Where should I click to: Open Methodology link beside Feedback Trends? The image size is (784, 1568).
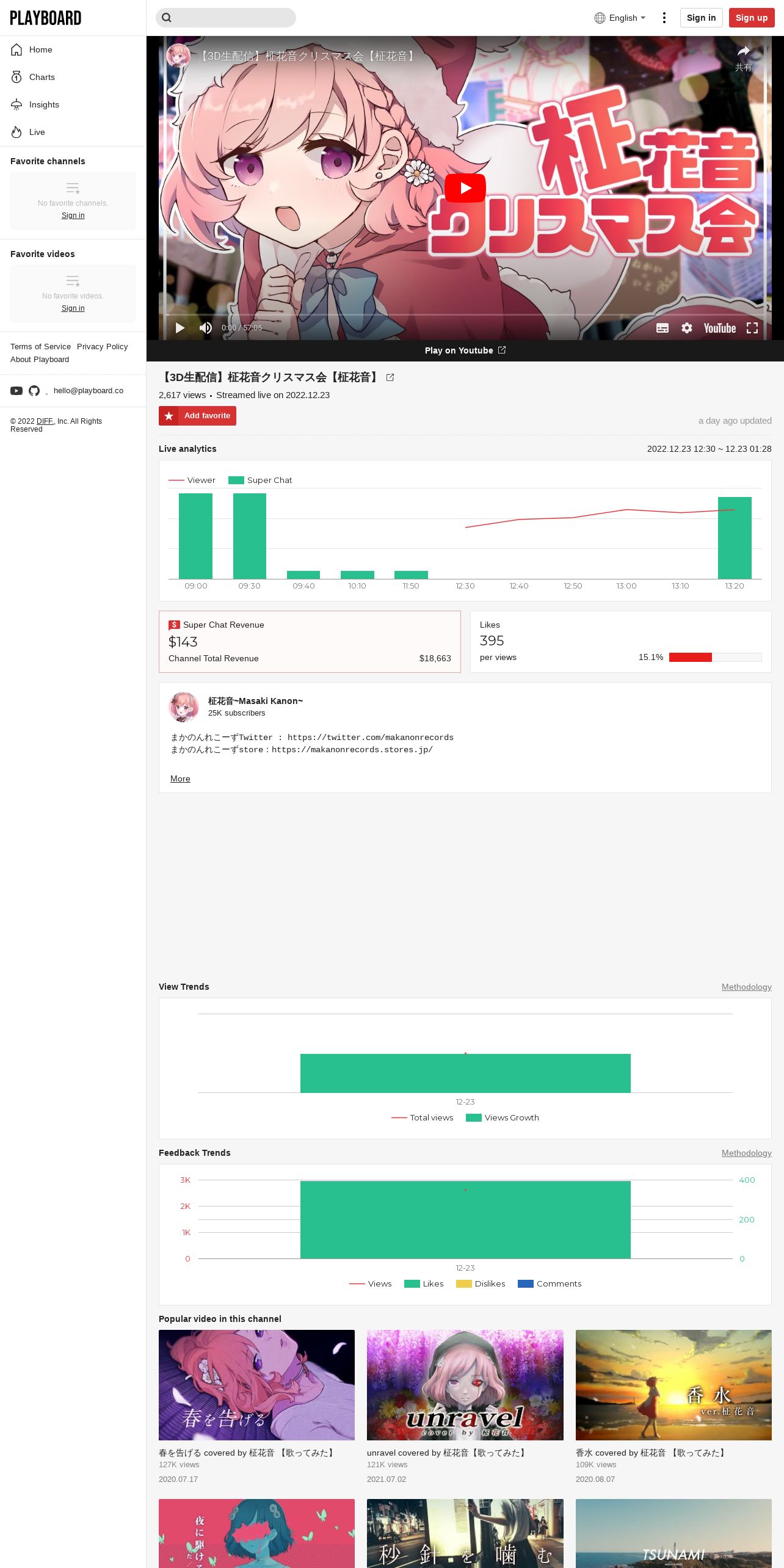(x=746, y=1153)
